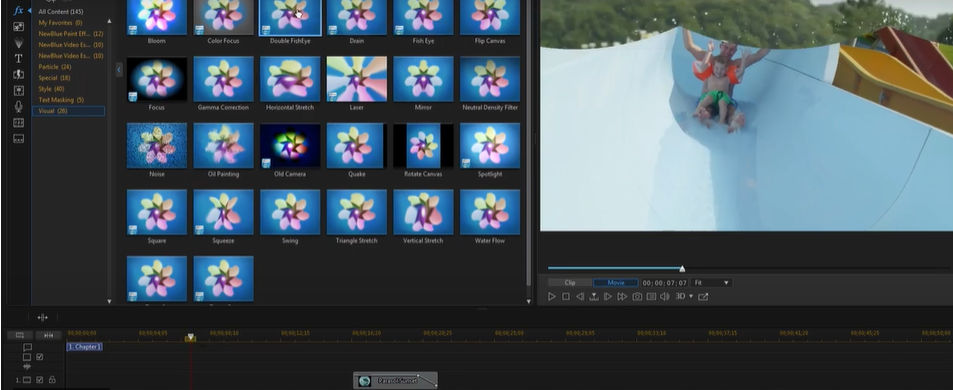Step to the next frame

tap(608, 296)
